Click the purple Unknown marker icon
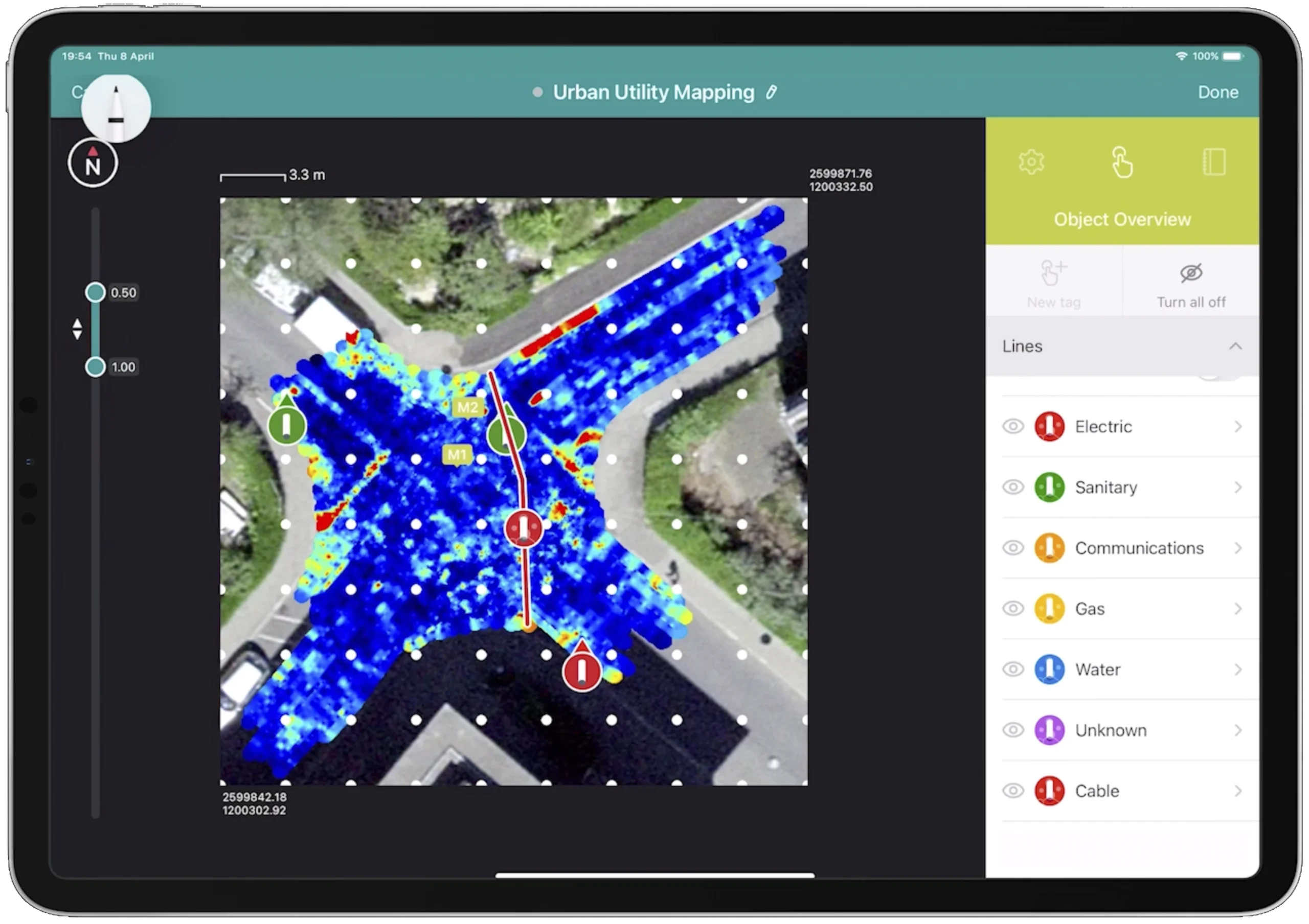1309x924 pixels. coord(1049,730)
